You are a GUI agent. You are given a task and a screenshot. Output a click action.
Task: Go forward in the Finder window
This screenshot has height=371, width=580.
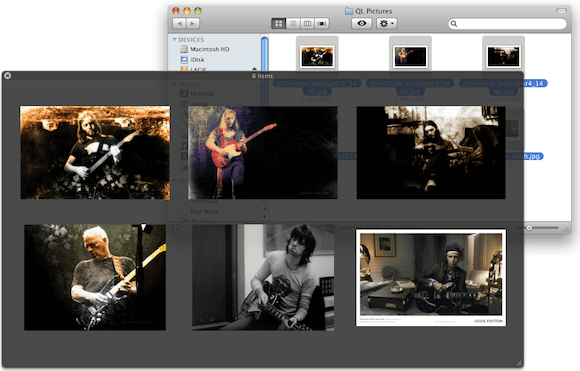pos(193,24)
